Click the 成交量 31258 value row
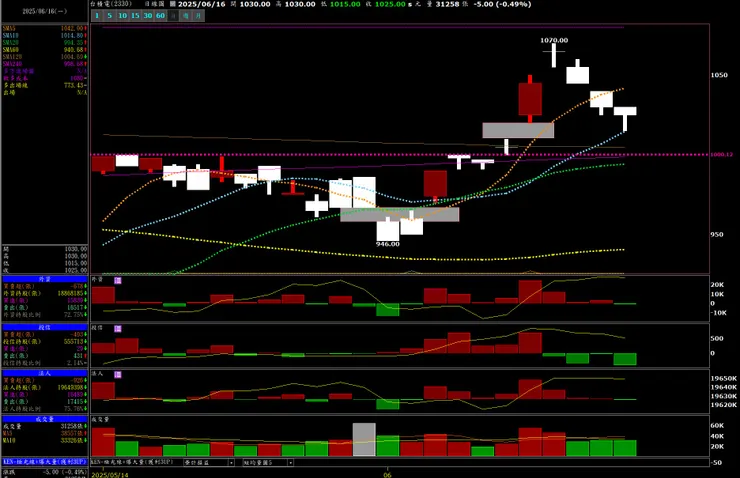 (x=45, y=426)
